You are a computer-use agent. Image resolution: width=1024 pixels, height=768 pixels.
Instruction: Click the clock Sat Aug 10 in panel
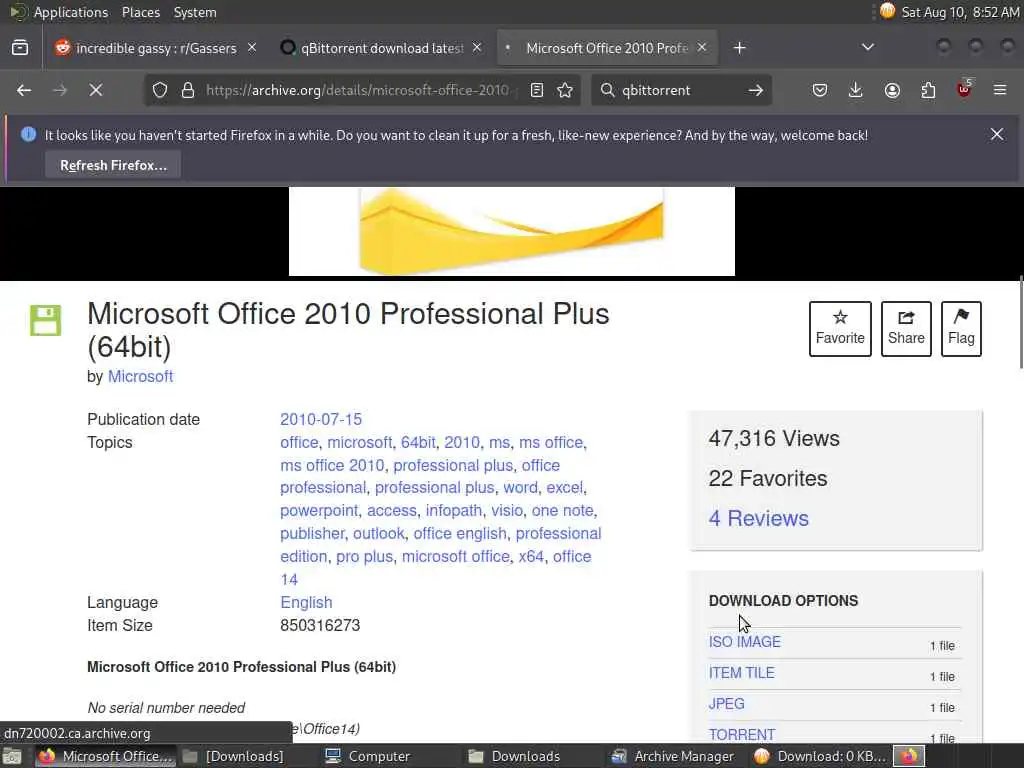960,12
